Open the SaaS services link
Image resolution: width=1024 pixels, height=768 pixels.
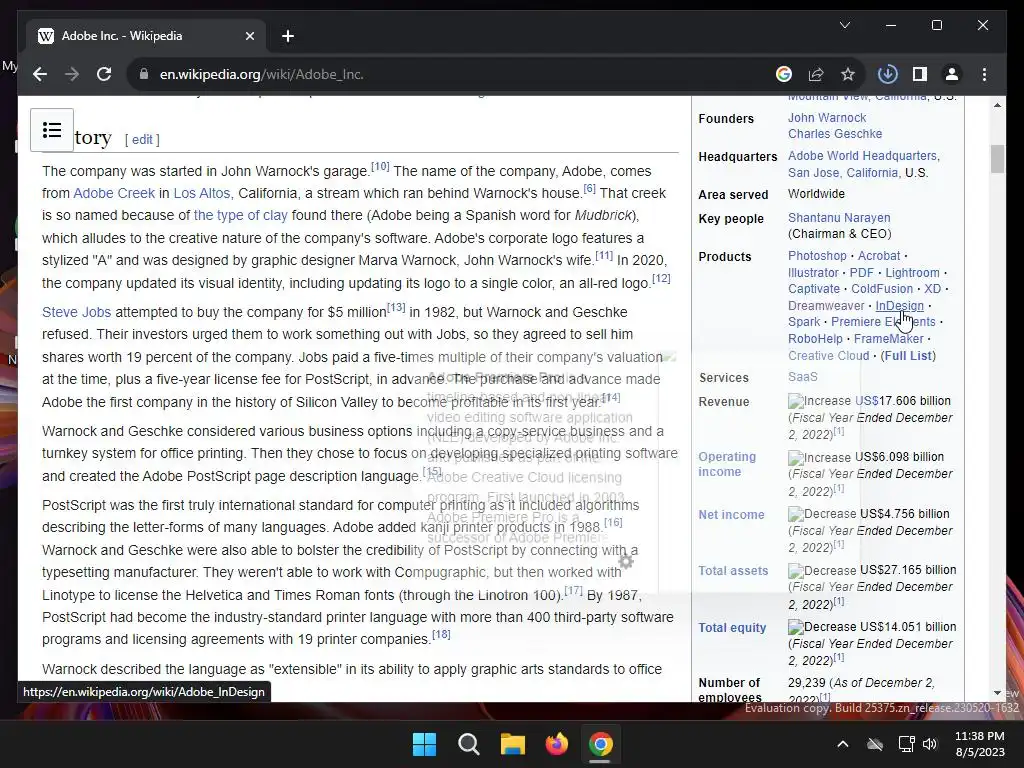coord(803,377)
